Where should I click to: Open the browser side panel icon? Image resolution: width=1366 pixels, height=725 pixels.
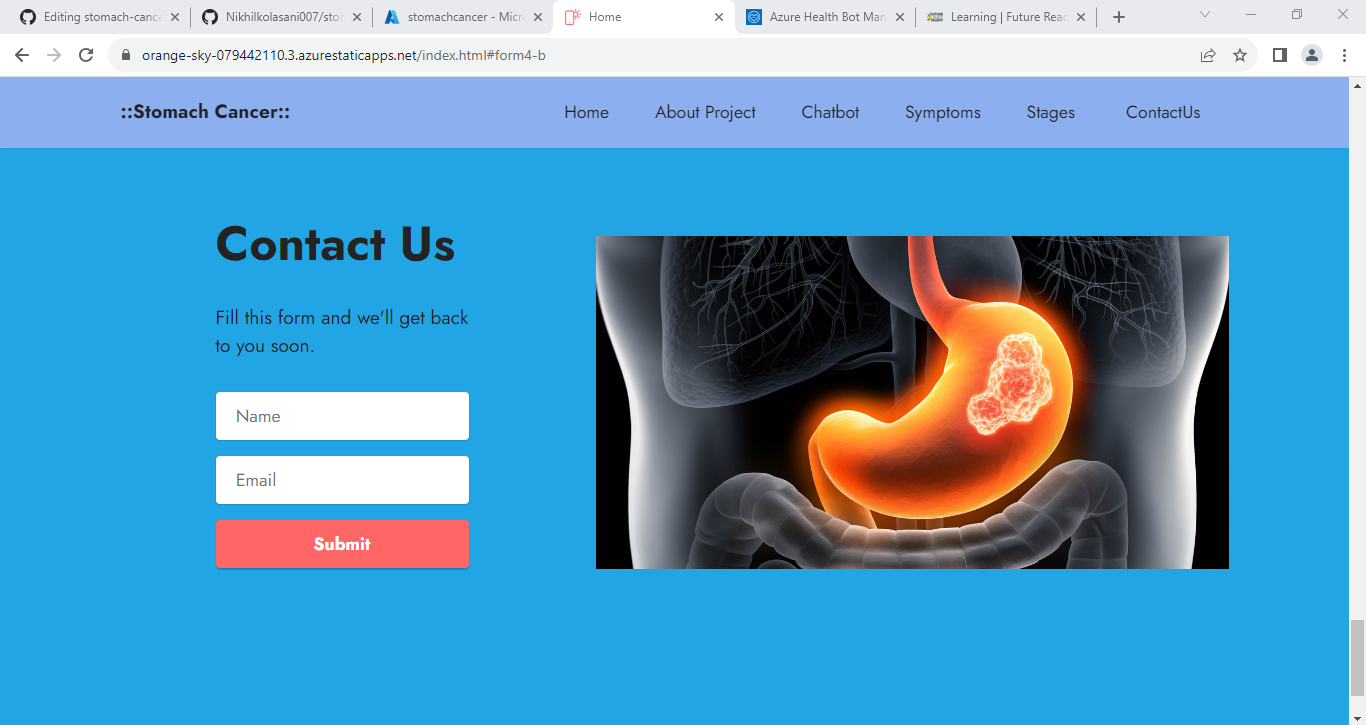(1279, 55)
